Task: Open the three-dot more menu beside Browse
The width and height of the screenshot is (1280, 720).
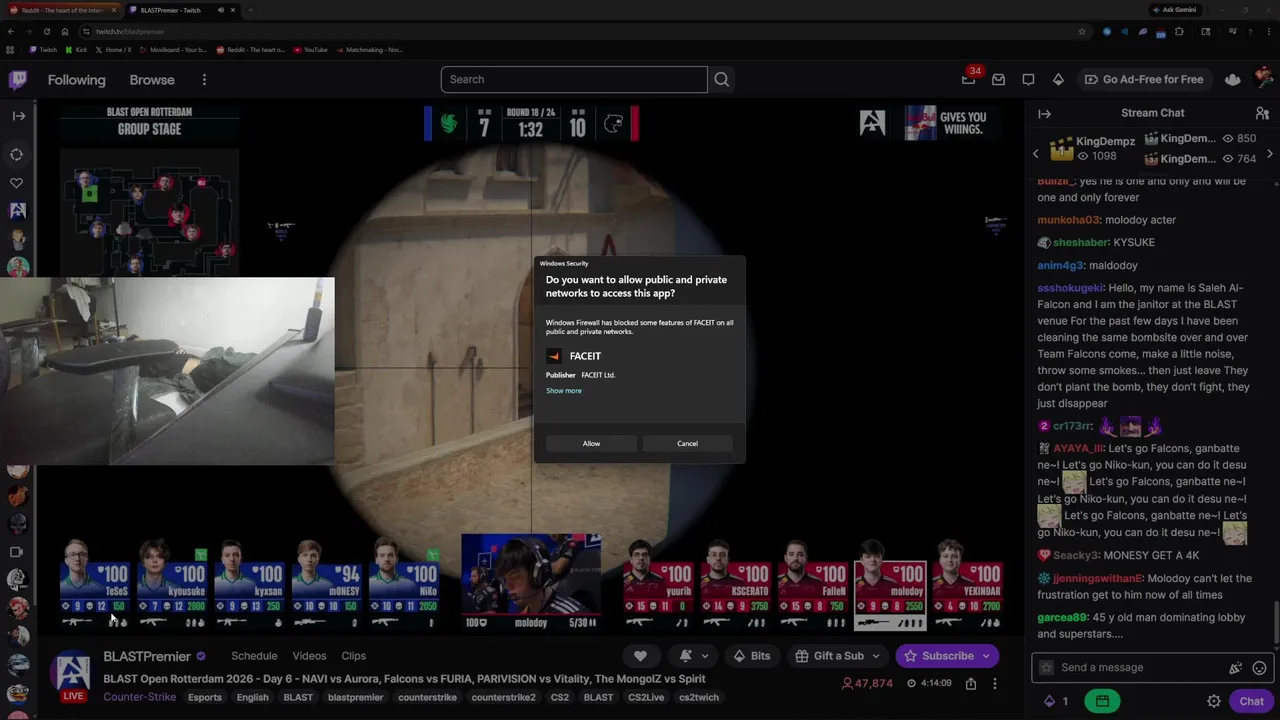Action: [204, 80]
